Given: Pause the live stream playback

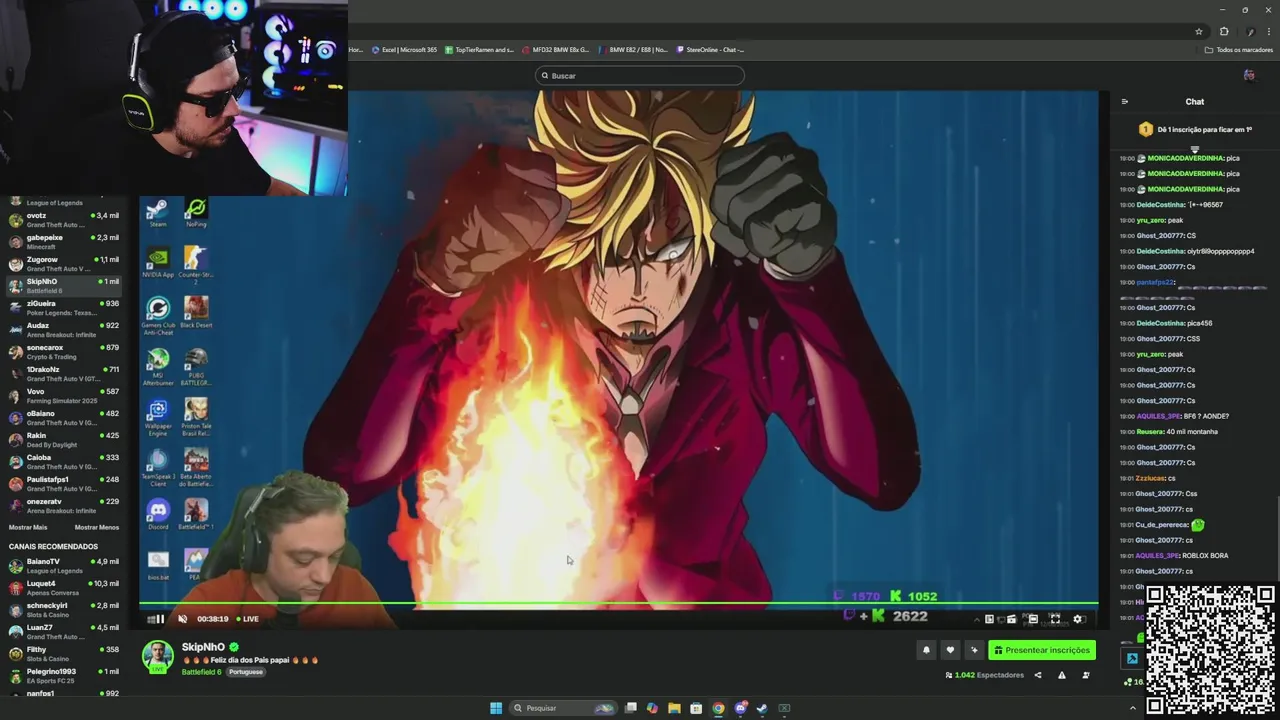Looking at the screenshot, I should [159, 619].
